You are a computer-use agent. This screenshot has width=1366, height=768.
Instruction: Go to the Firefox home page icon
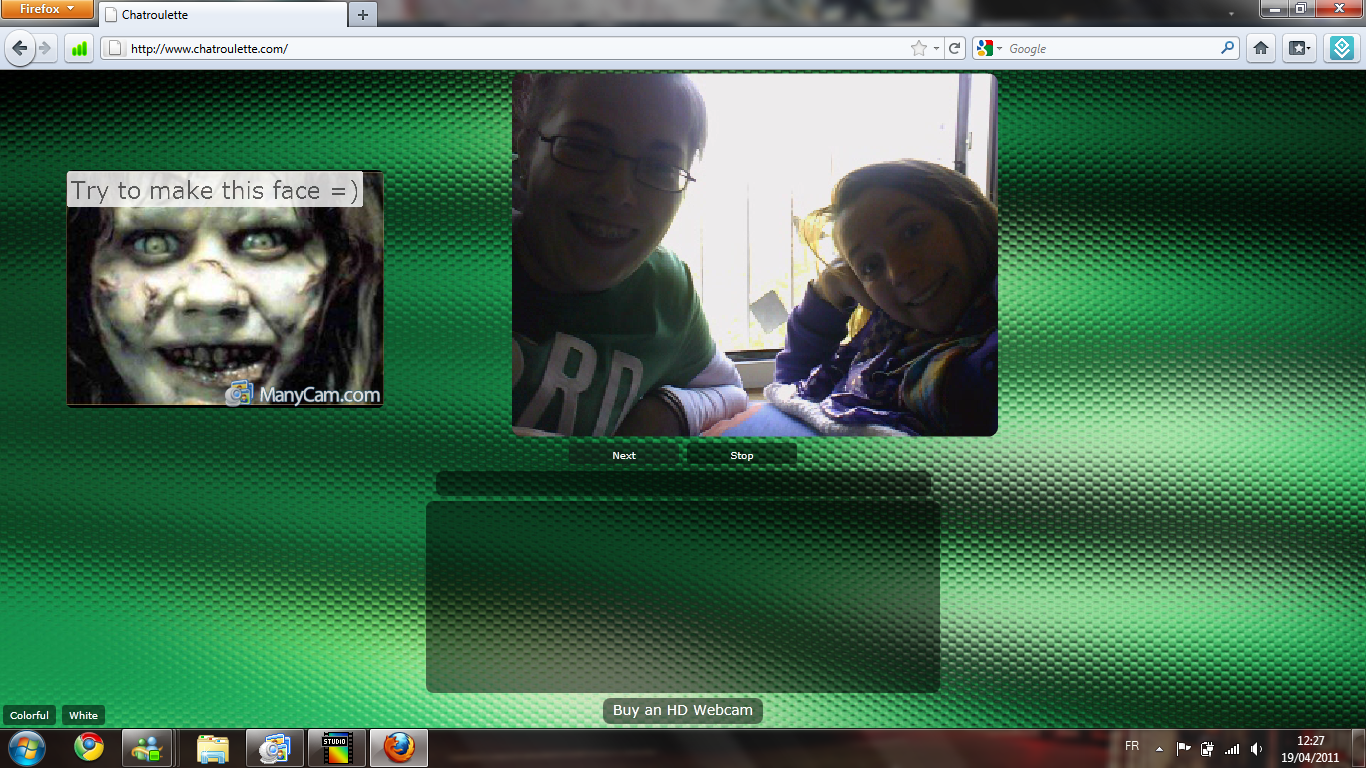point(1261,48)
